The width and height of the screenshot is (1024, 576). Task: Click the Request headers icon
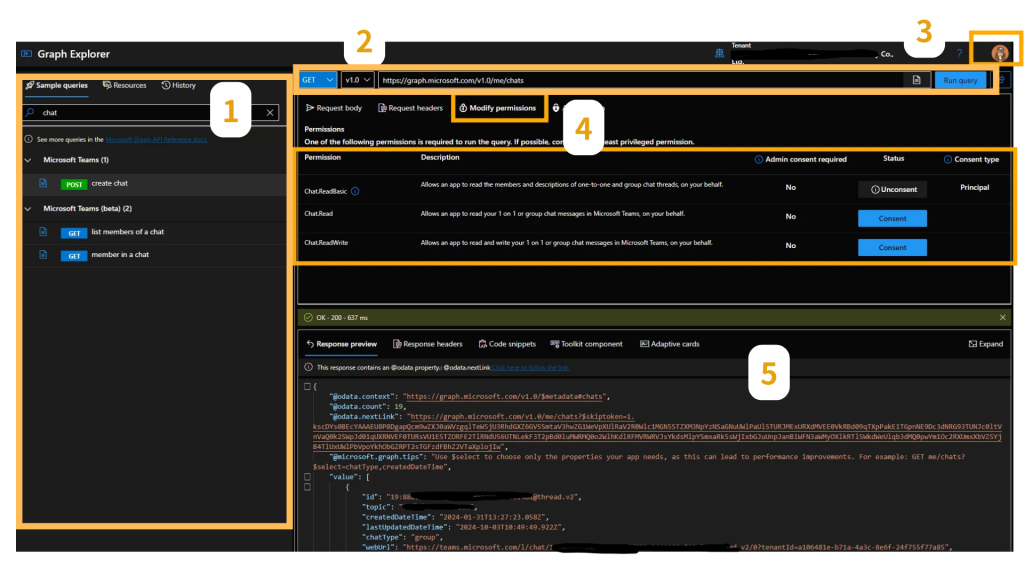point(382,108)
